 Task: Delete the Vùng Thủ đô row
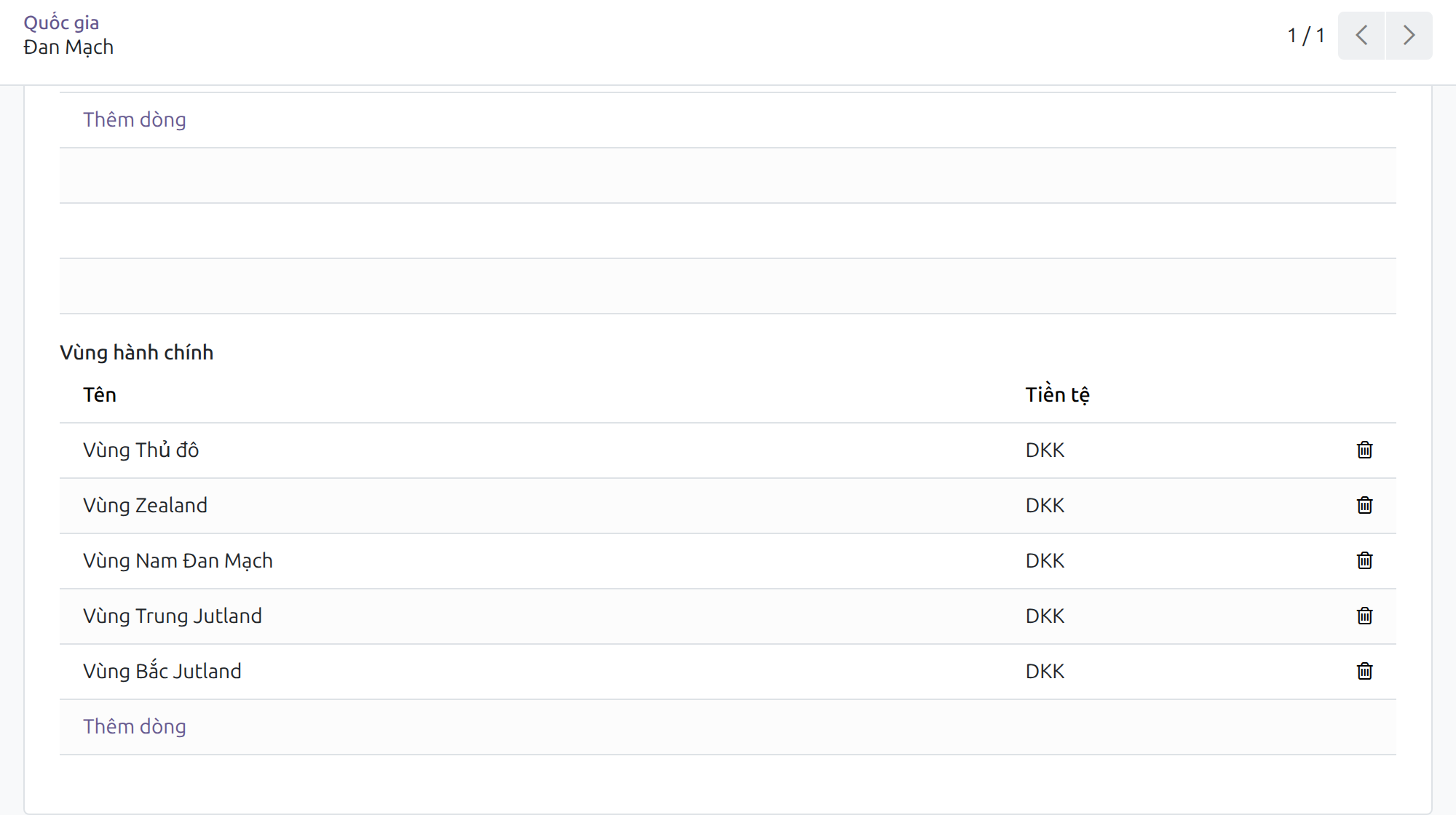click(x=1364, y=450)
